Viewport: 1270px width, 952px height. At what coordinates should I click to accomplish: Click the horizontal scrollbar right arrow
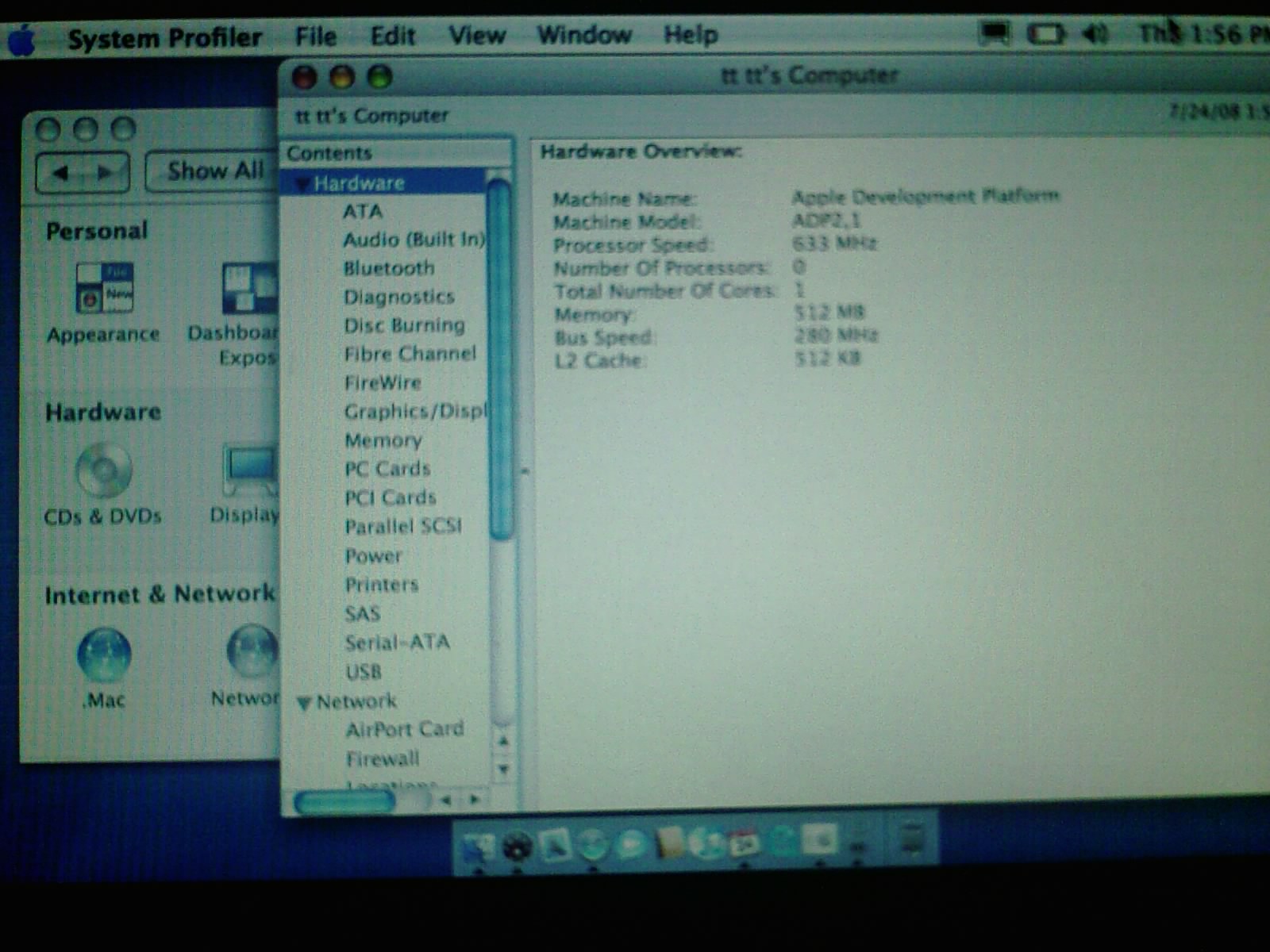point(475,800)
